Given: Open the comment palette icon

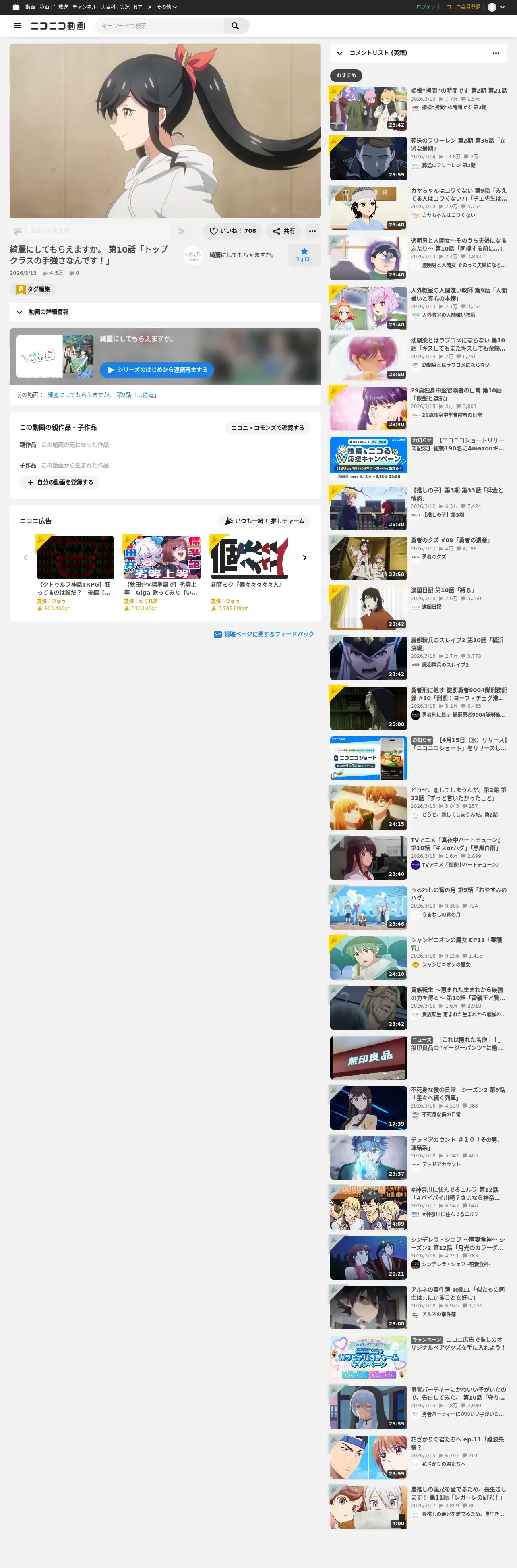Looking at the screenshot, I should pos(18,231).
